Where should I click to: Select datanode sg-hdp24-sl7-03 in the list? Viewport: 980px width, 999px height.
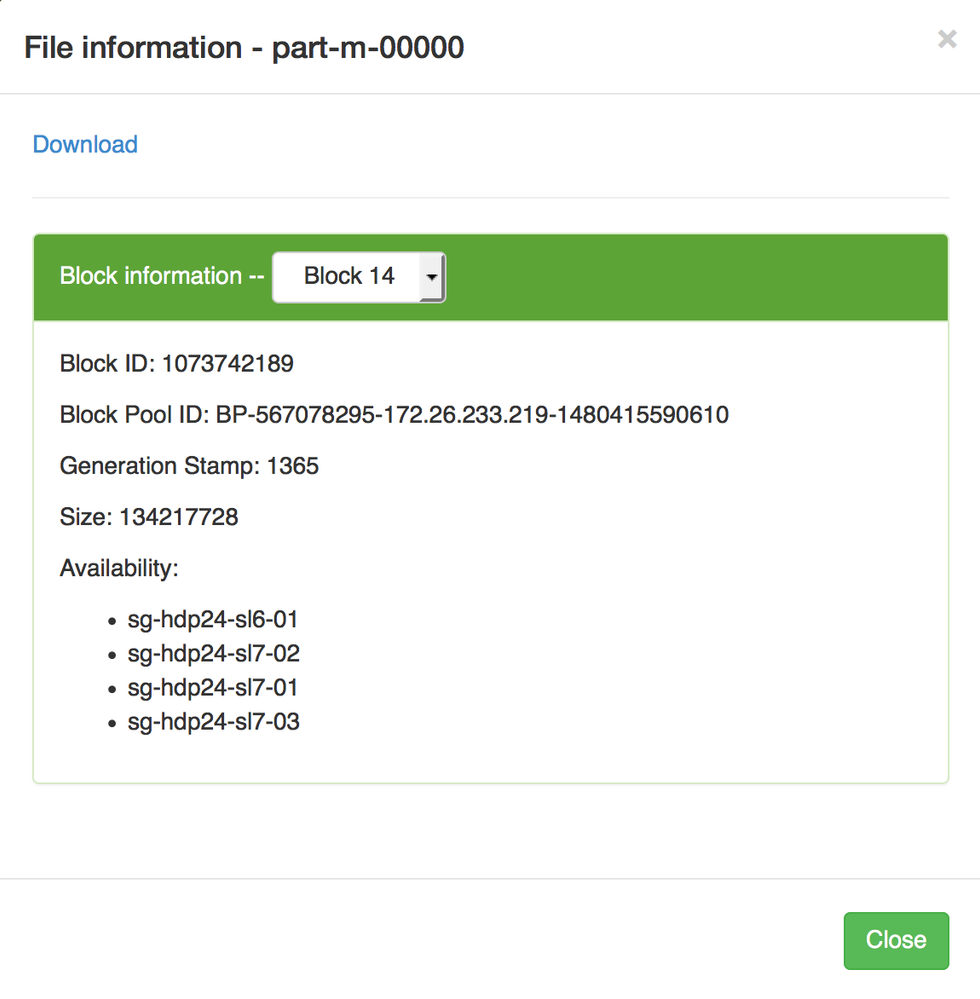213,722
